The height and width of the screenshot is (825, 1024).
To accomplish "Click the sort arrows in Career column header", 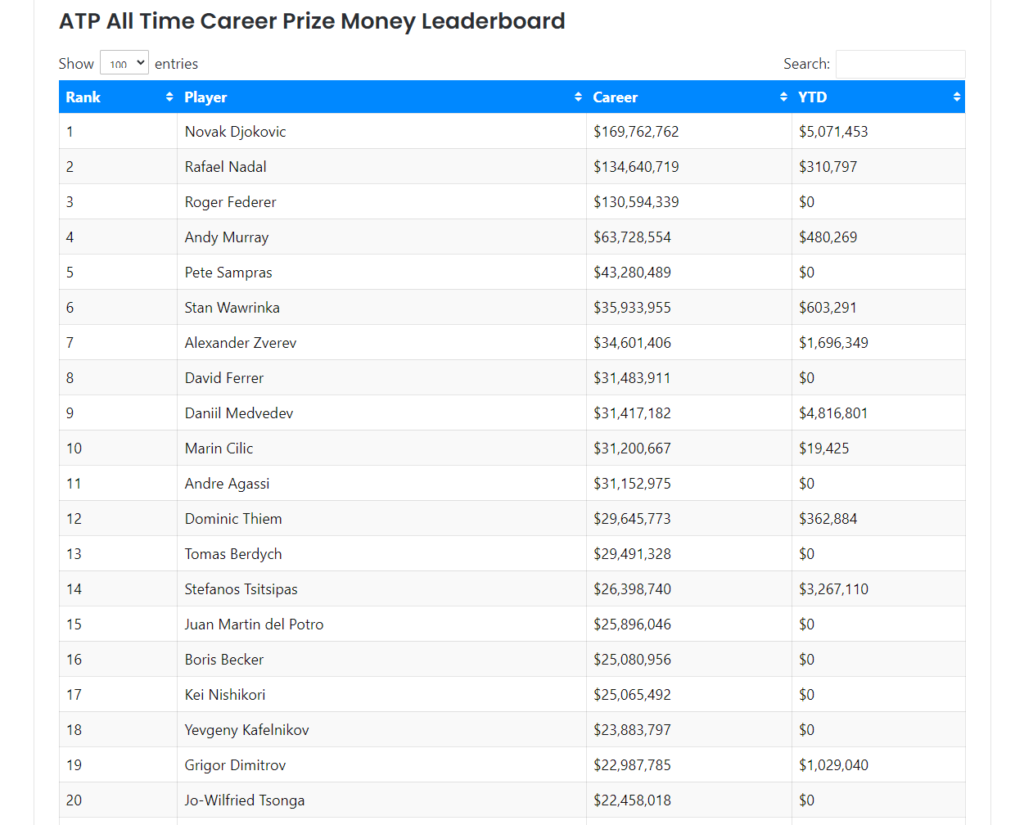I will pos(783,97).
